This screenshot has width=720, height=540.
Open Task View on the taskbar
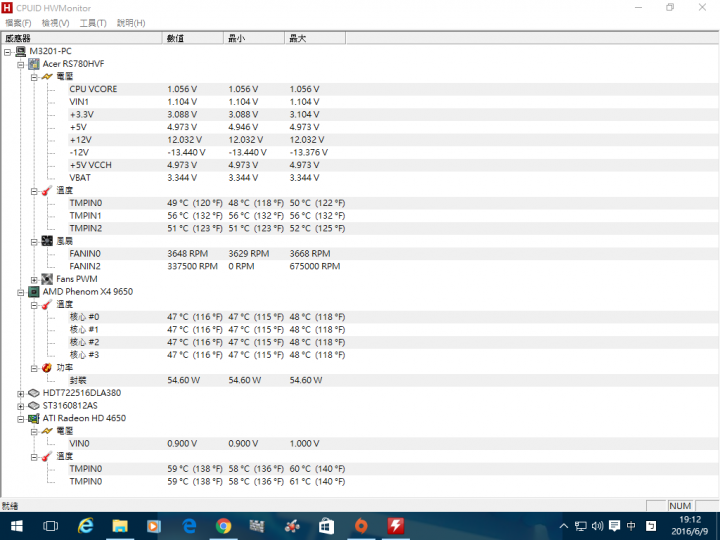pyautogui.click(x=51, y=526)
